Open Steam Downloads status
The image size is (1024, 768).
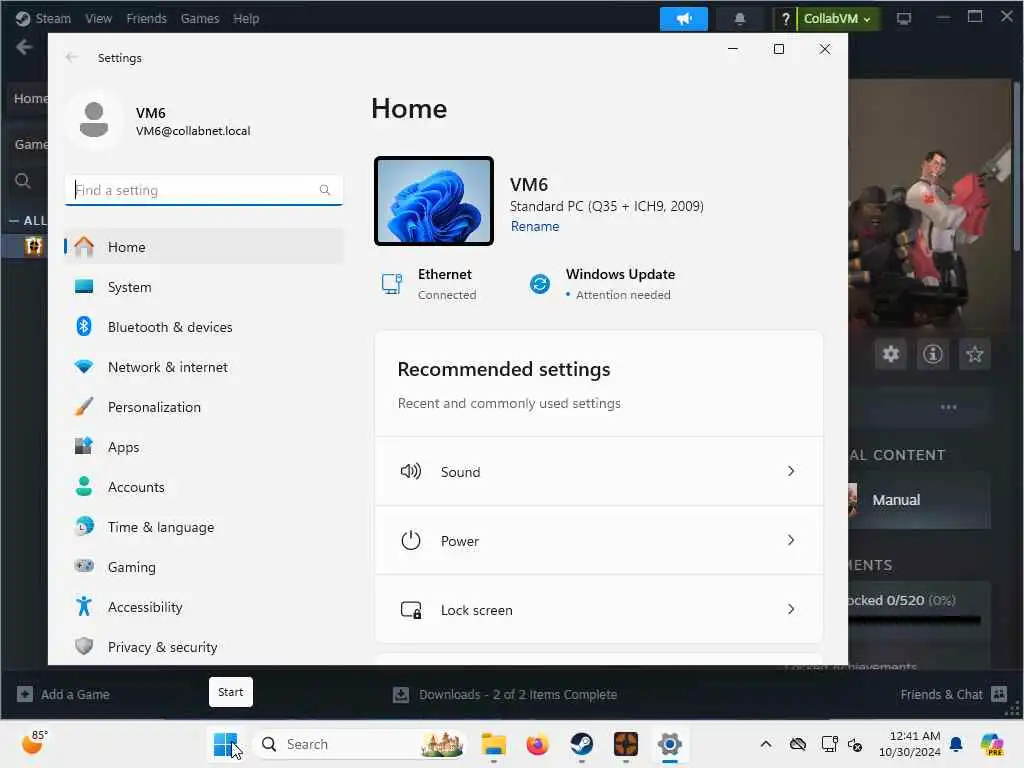pyautogui.click(x=505, y=694)
